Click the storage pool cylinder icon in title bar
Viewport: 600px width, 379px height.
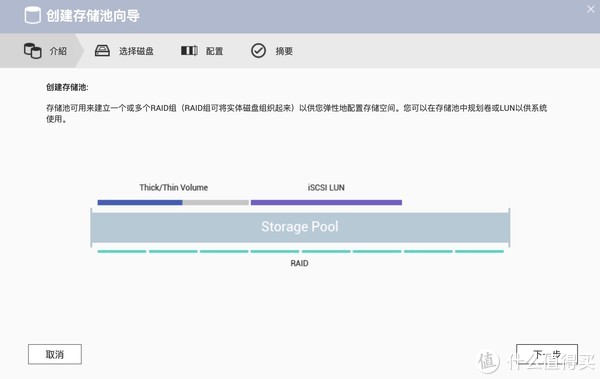pyautogui.click(x=33, y=15)
